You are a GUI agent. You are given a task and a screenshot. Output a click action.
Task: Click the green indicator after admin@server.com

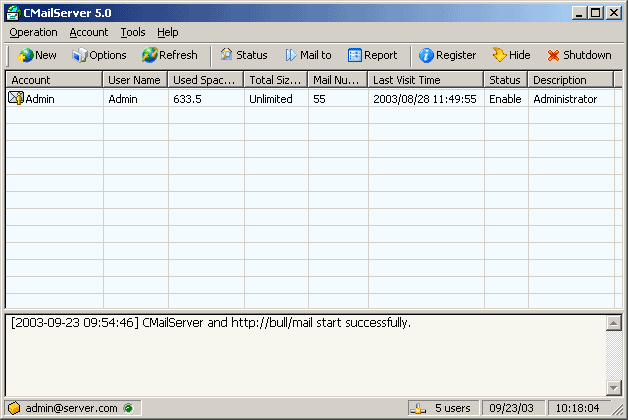tap(128, 408)
